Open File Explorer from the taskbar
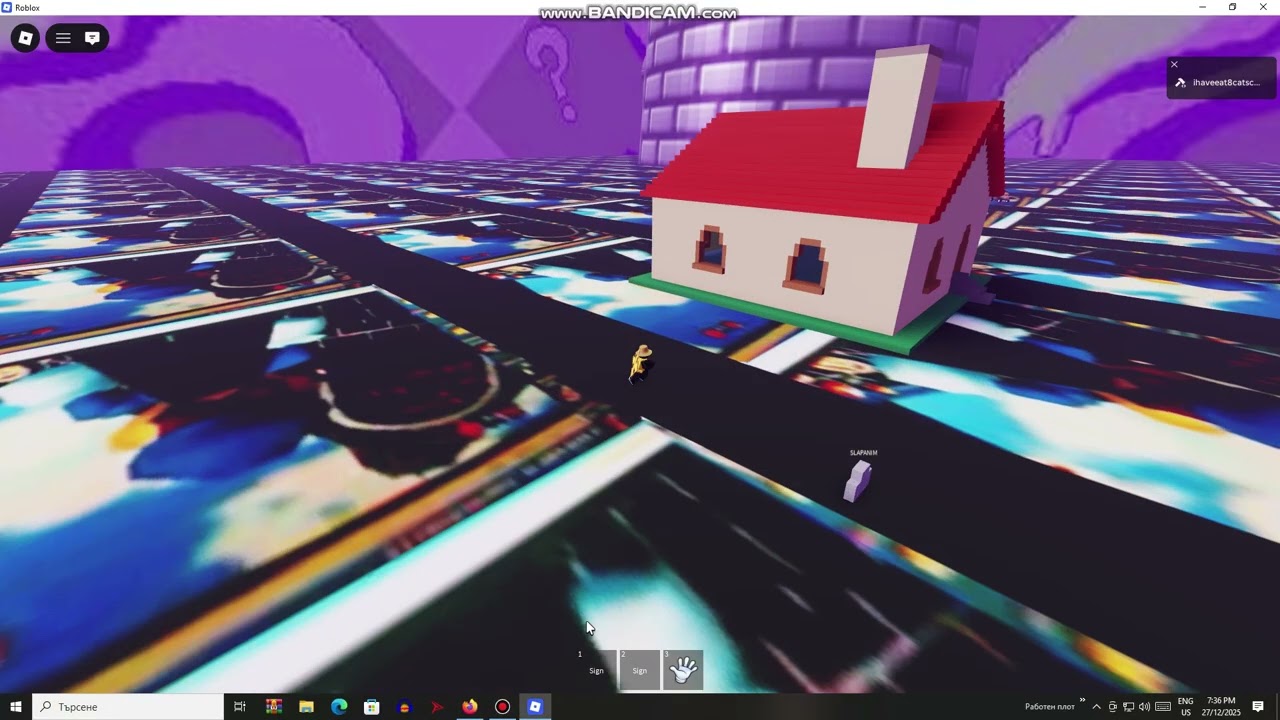1280x720 pixels. click(306, 707)
